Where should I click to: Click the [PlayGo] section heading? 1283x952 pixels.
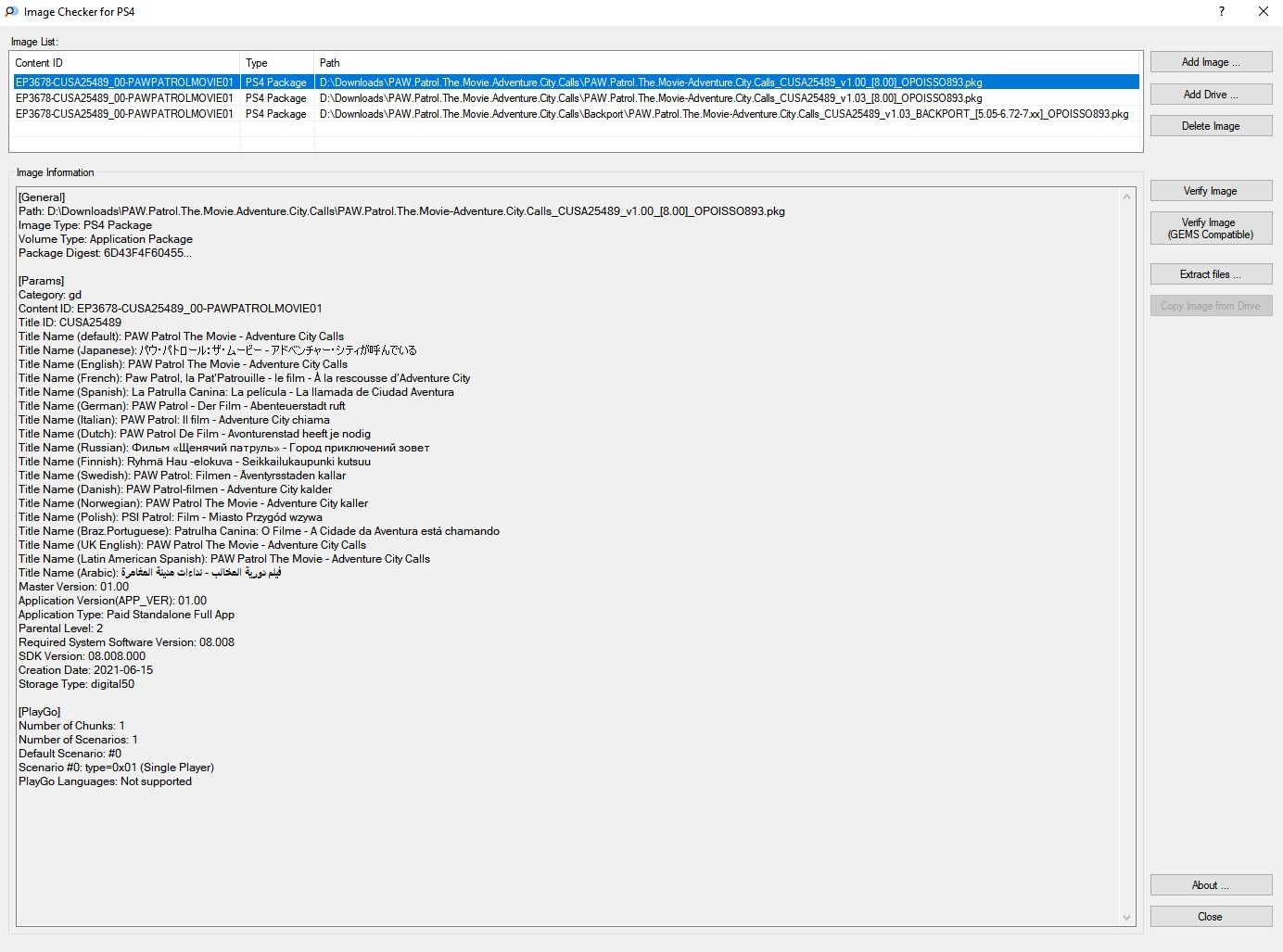point(40,712)
